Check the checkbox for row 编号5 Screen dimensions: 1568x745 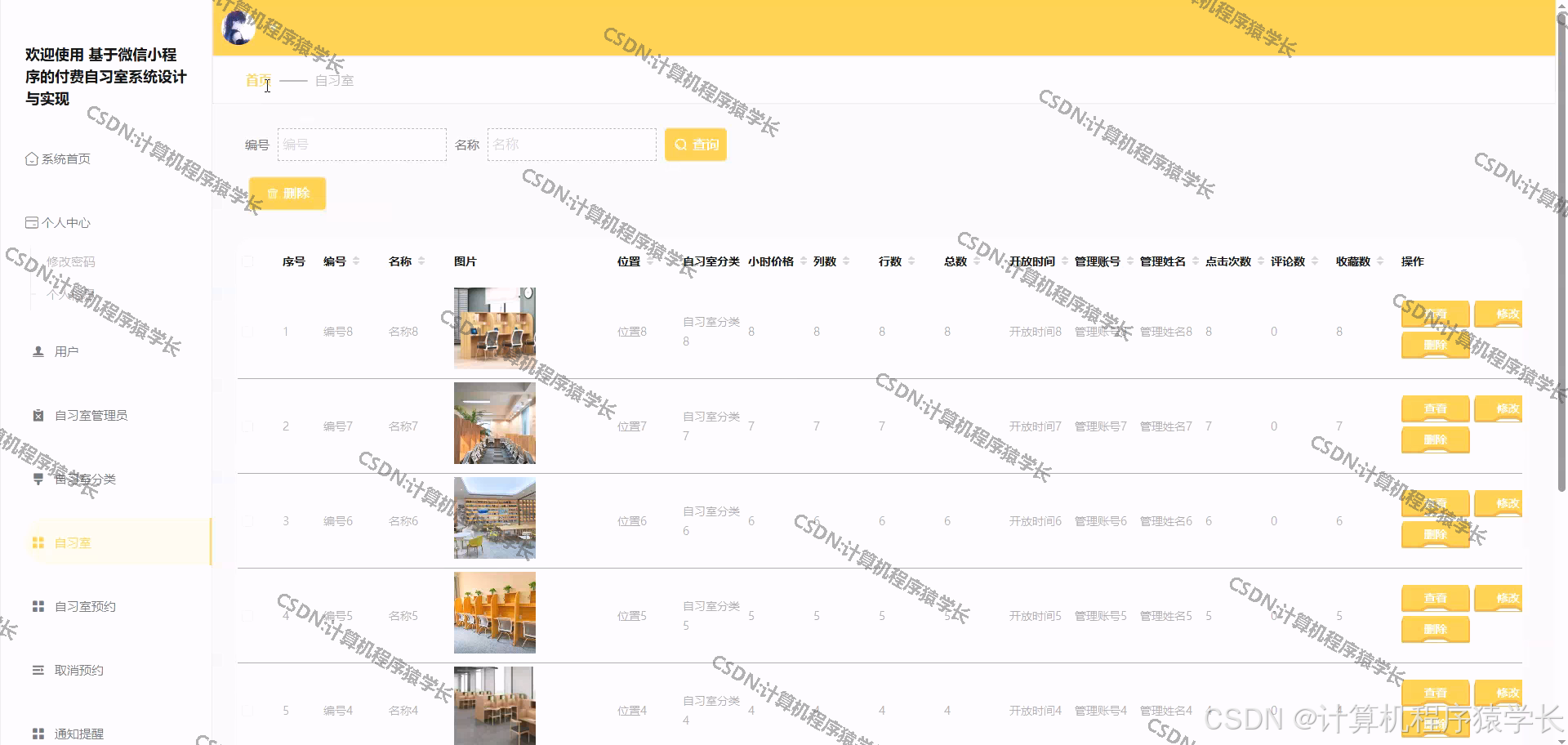[x=247, y=616]
